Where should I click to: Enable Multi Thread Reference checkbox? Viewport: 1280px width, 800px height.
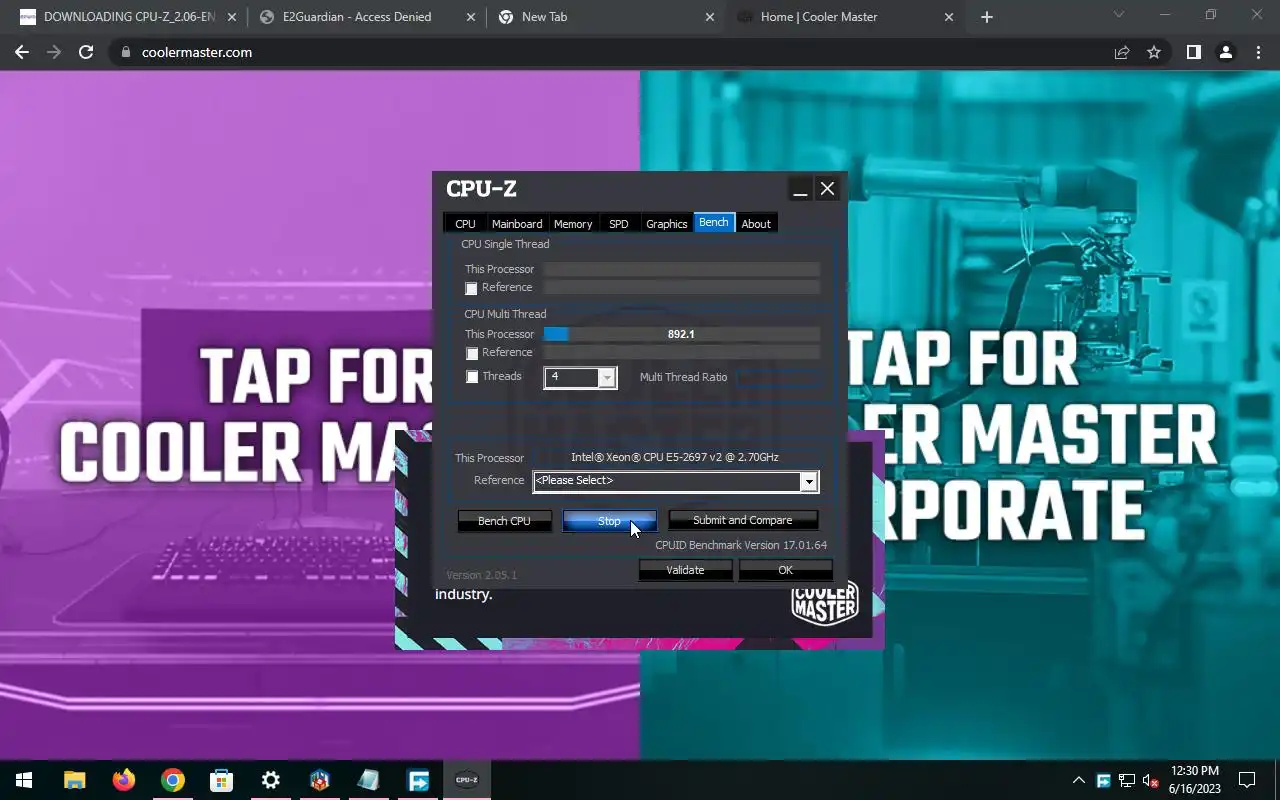pos(472,354)
